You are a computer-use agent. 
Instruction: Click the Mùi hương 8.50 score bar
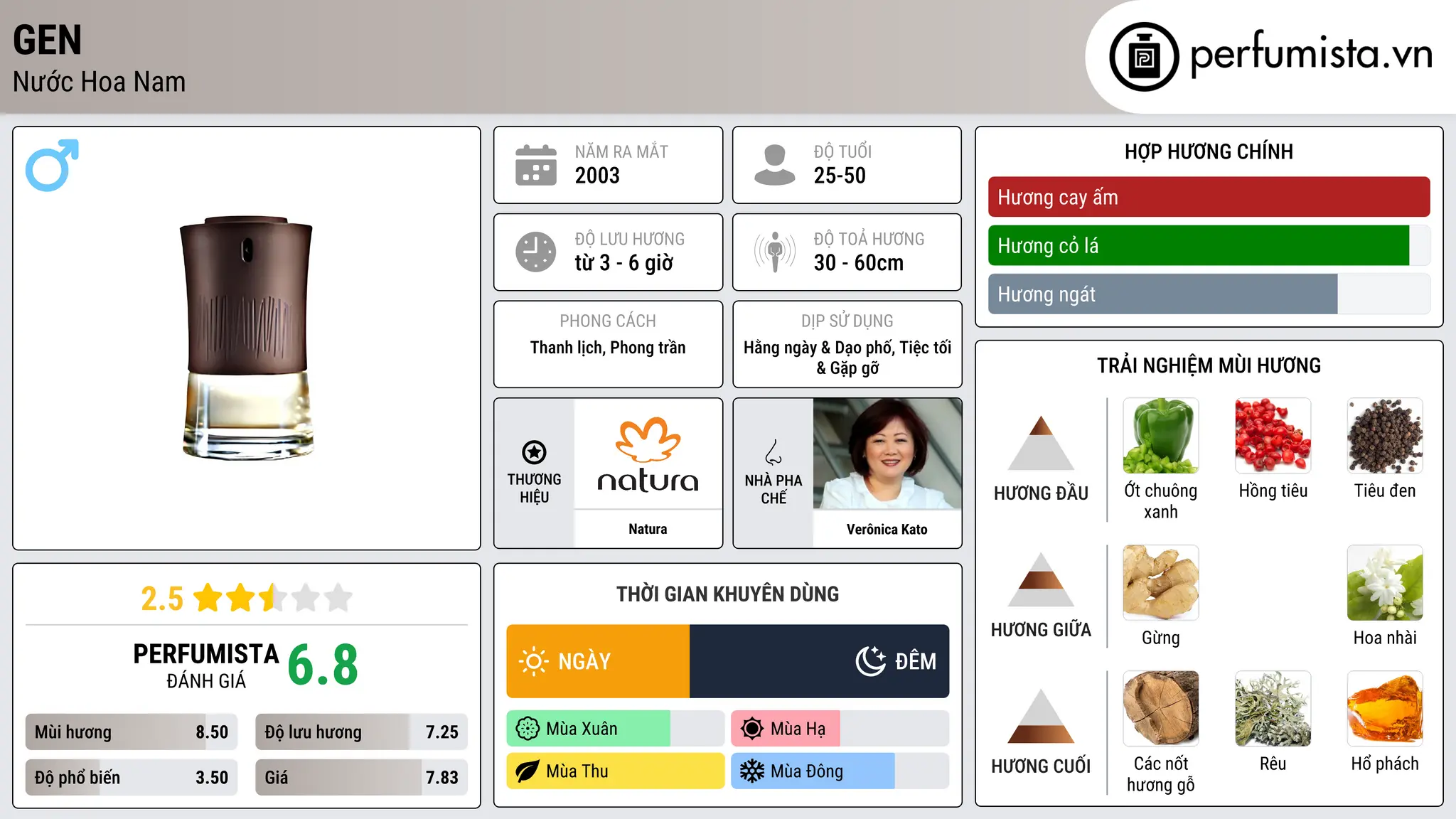tap(132, 732)
